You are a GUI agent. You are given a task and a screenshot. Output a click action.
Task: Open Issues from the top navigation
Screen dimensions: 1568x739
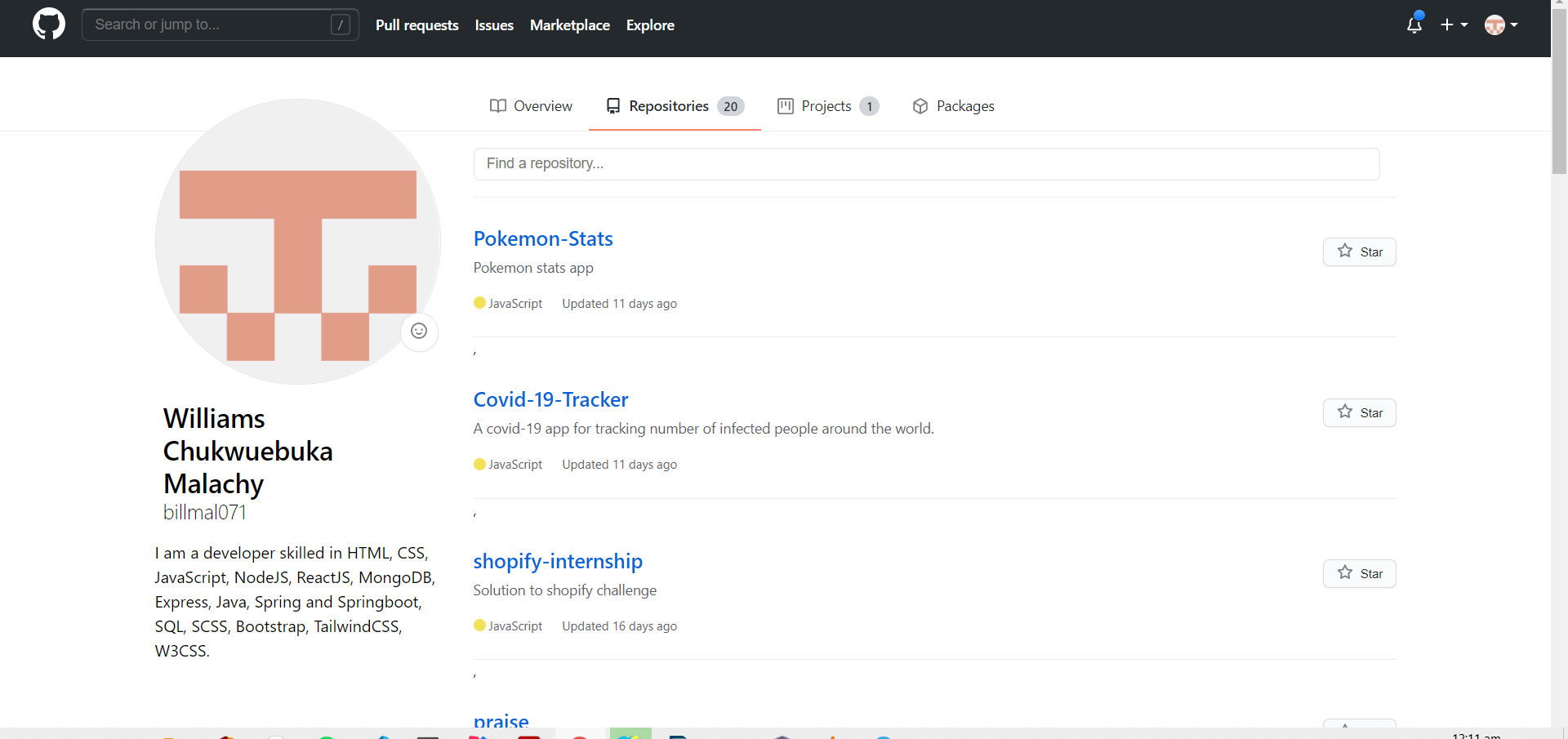[x=494, y=25]
